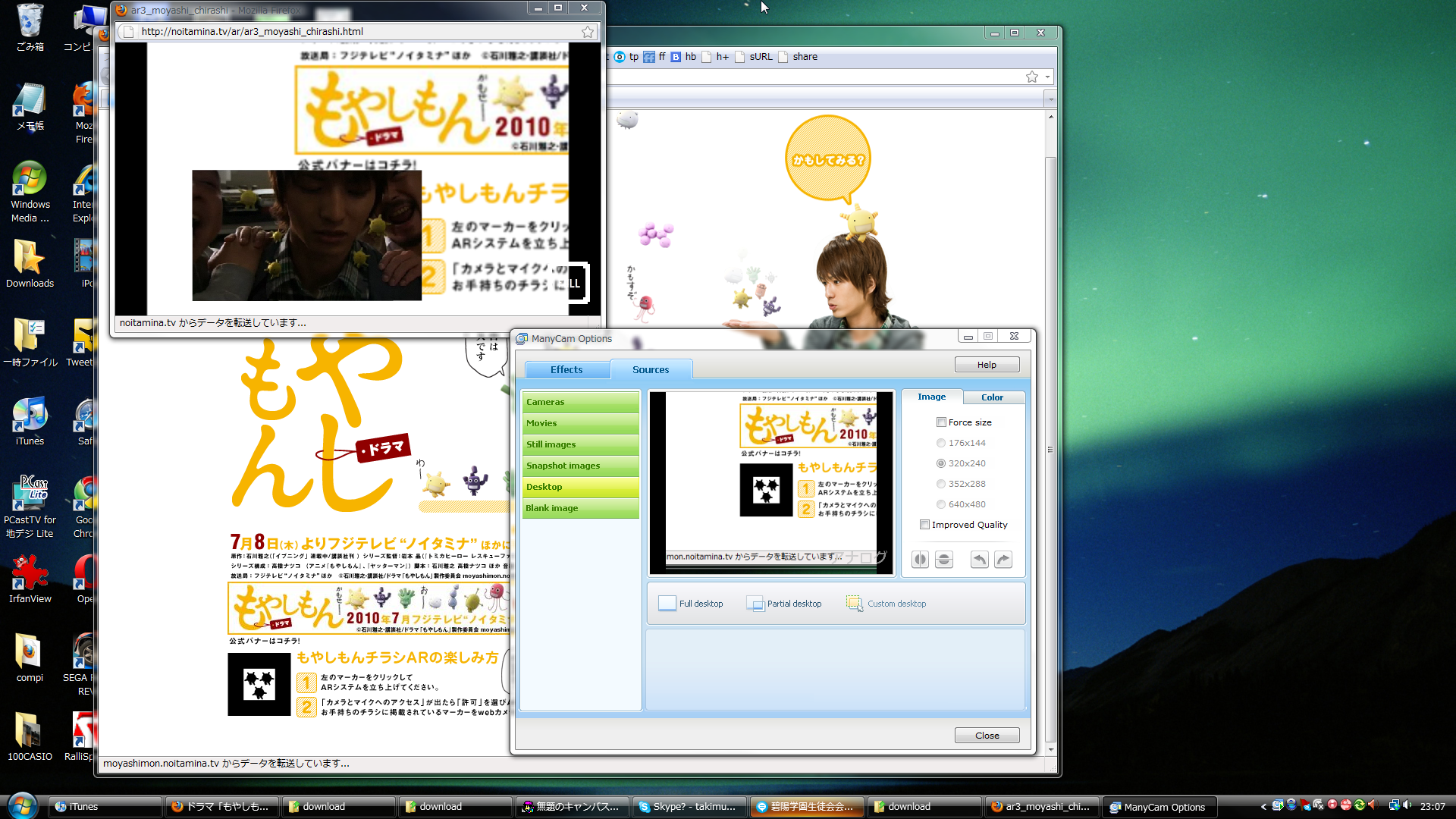The height and width of the screenshot is (819, 1456).
Task: Click the Windows Start orb
Action: pyautogui.click(x=22, y=805)
